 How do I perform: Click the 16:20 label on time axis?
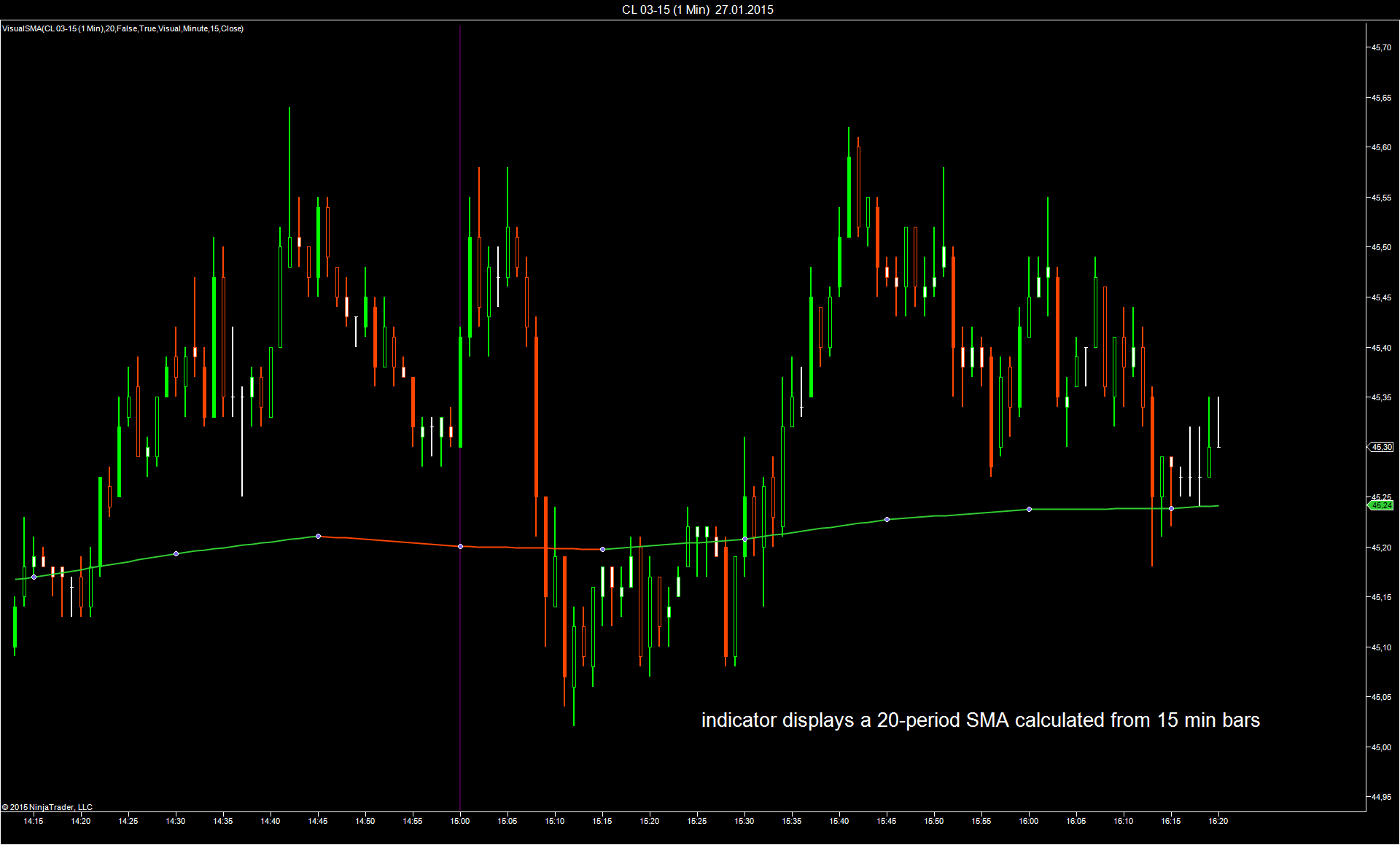click(x=1218, y=821)
